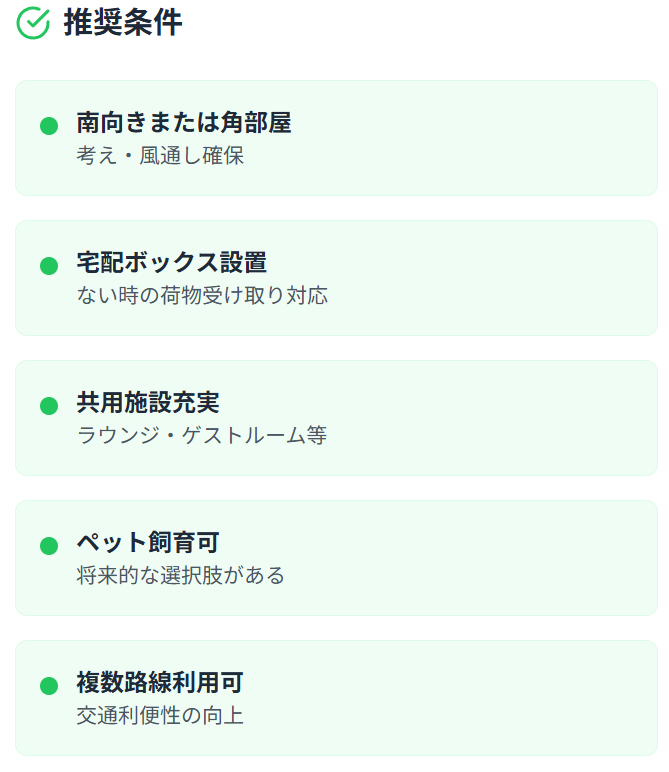
Task: Open the shared facilities condition card
Action: coord(336,418)
